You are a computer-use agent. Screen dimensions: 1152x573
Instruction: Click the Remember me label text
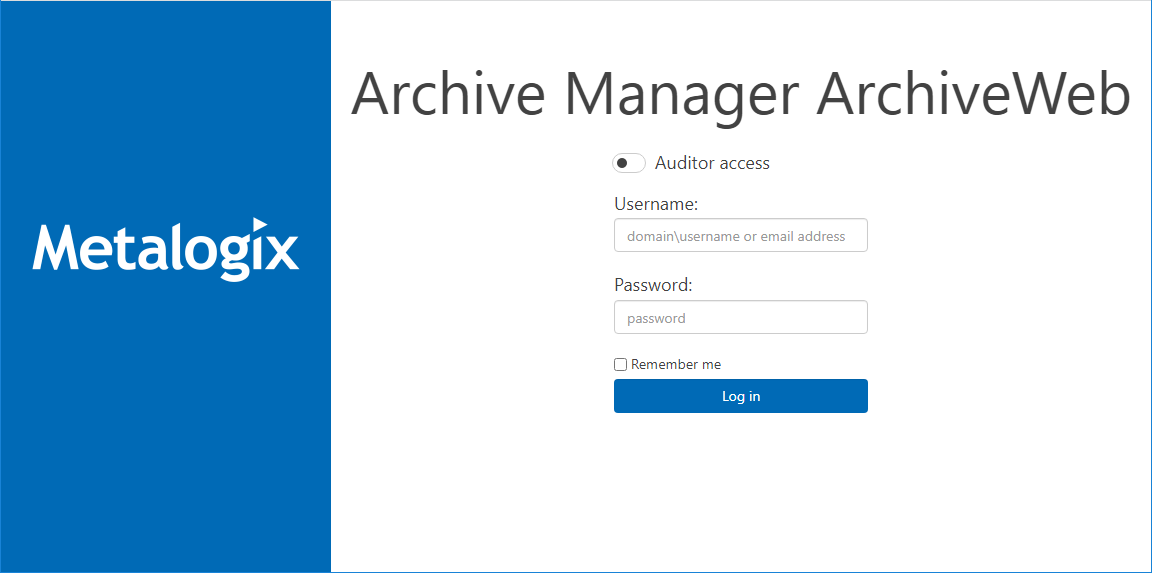(x=676, y=364)
